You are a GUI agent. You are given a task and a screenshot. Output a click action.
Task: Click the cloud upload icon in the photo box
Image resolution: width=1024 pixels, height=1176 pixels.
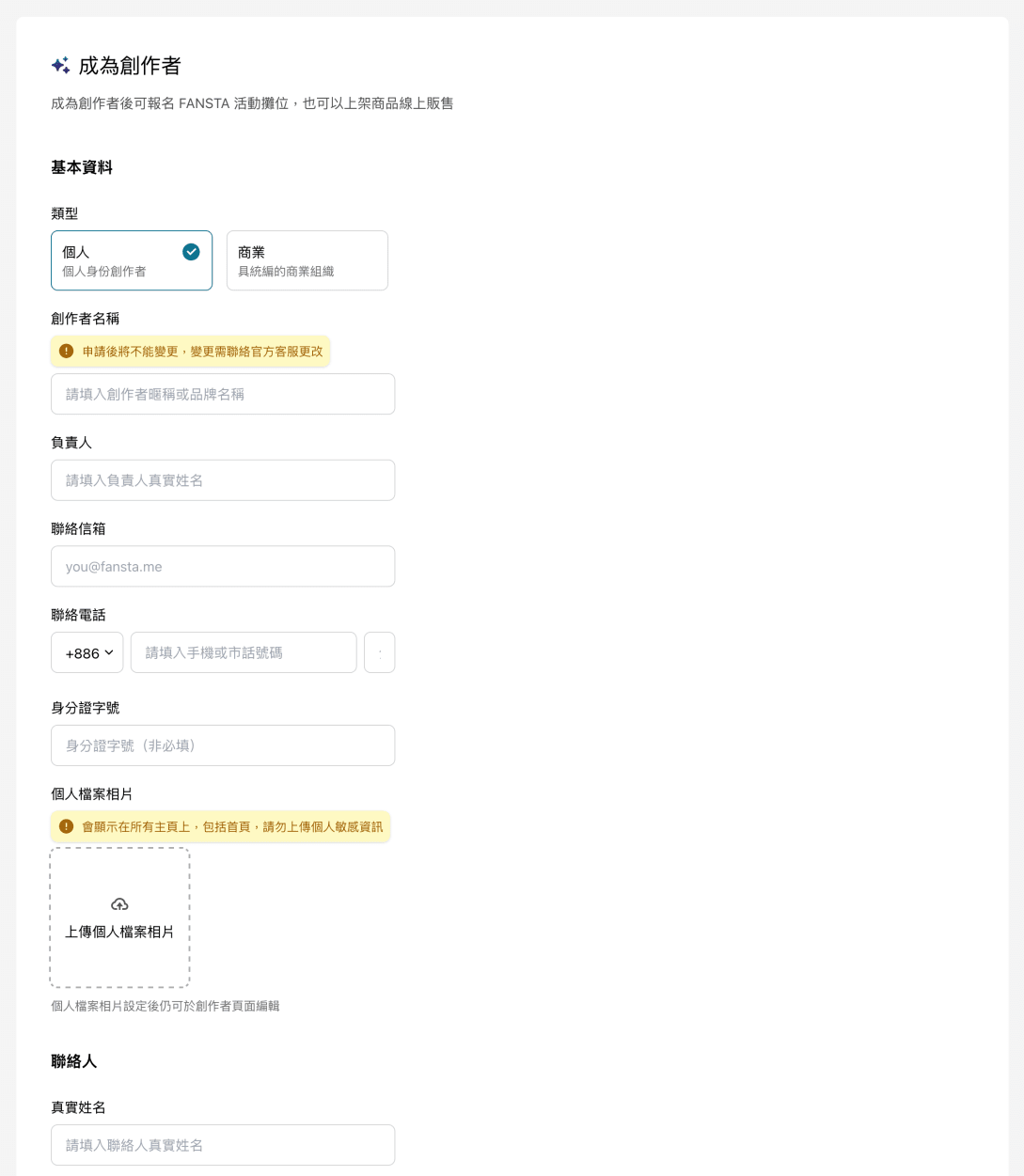click(119, 903)
